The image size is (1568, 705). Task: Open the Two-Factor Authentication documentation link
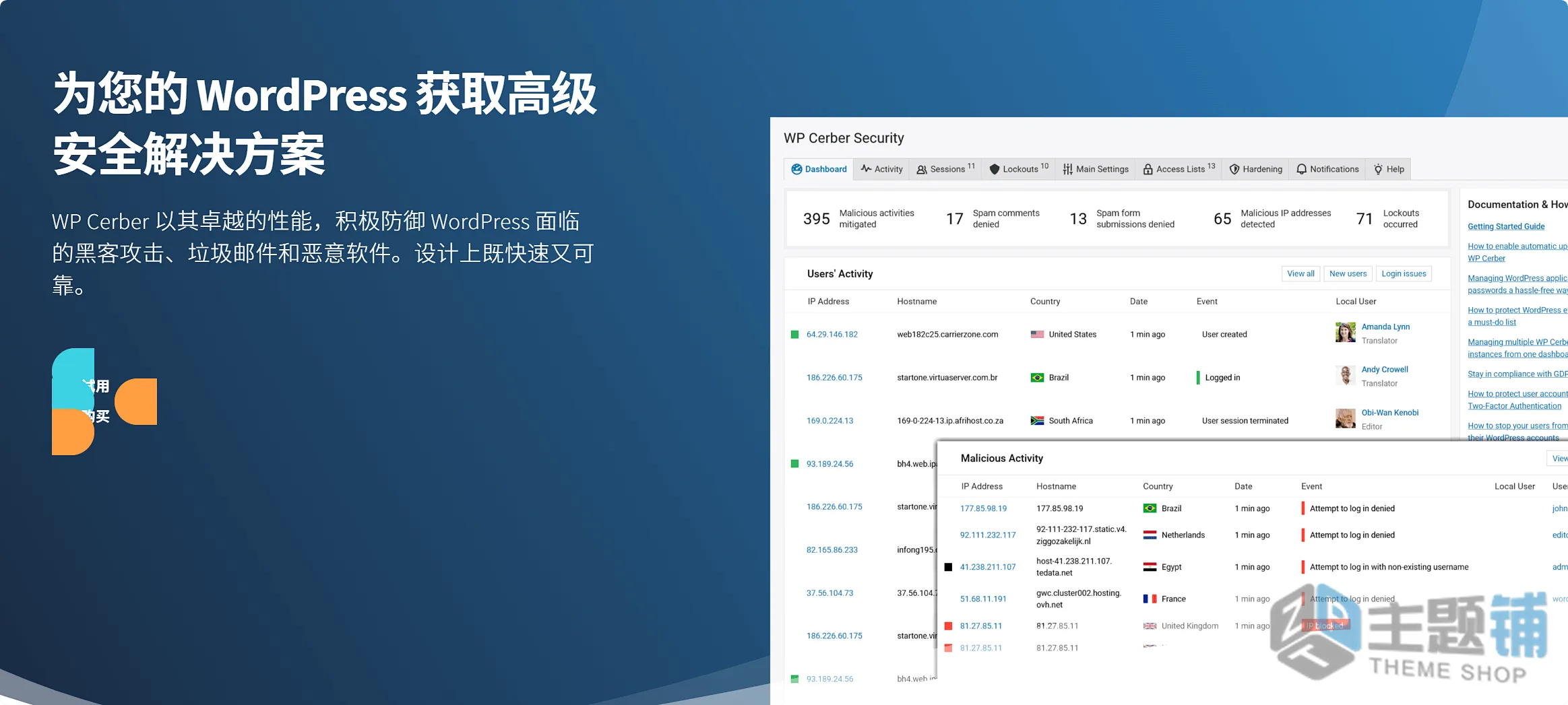tap(1517, 400)
